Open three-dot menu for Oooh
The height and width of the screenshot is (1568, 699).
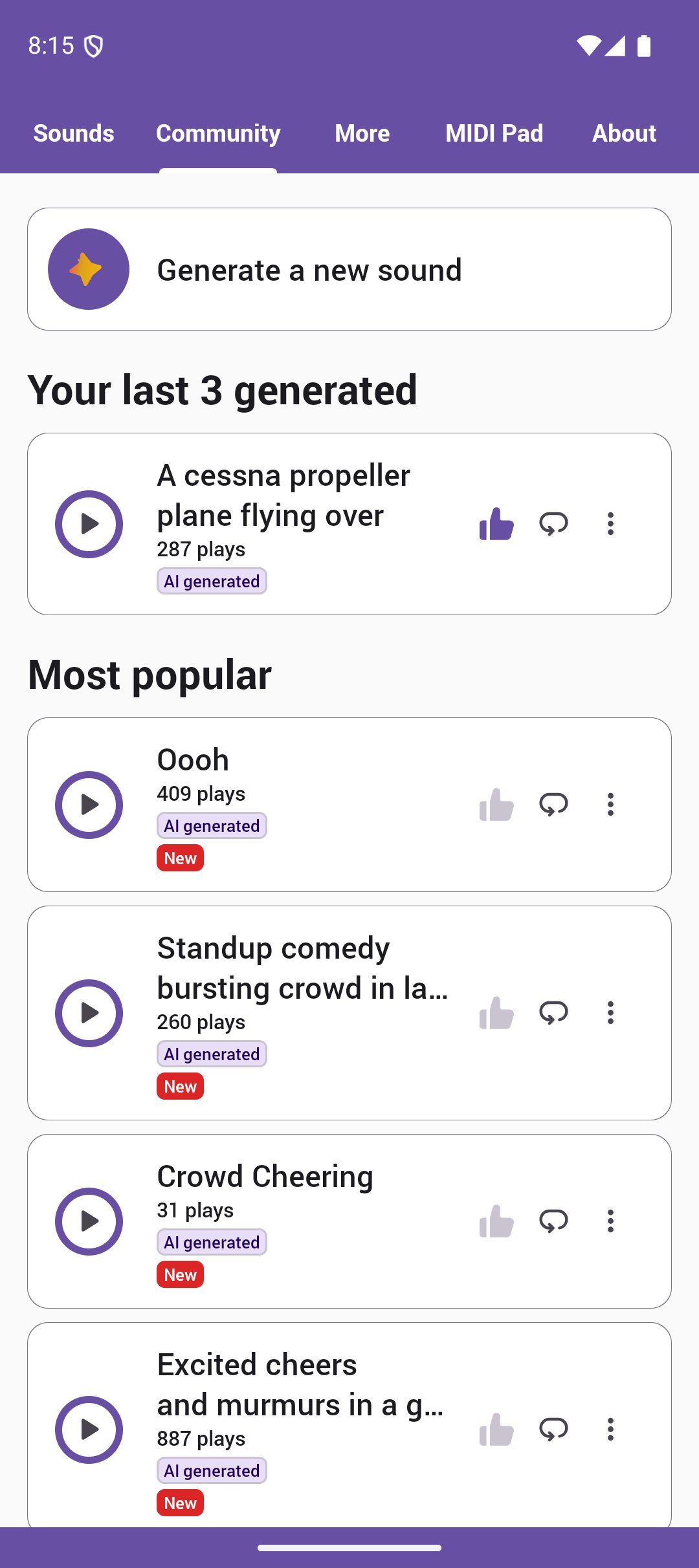(x=610, y=804)
